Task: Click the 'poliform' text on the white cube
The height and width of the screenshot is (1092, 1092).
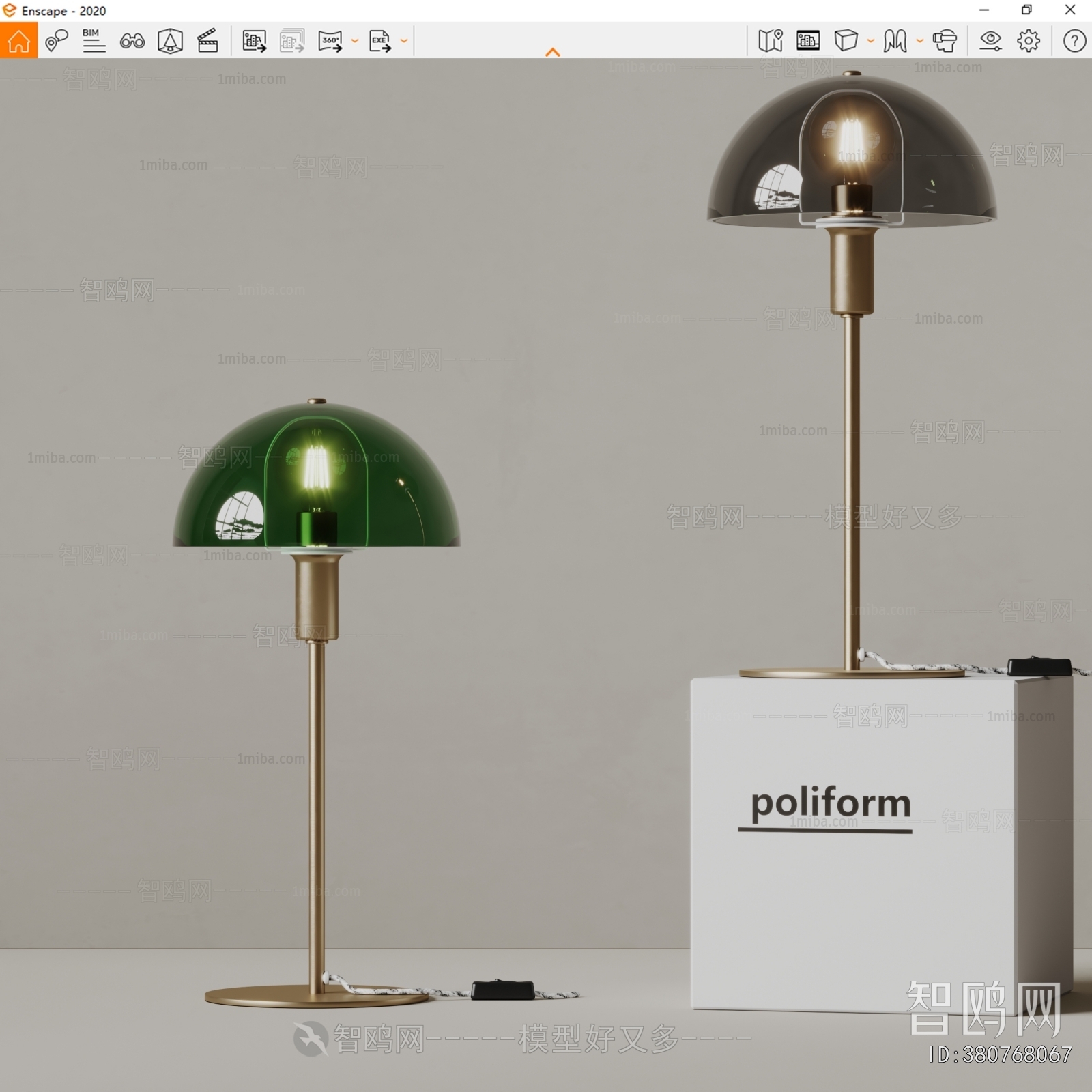Action: pyautogui.click(x=831, y=803)
